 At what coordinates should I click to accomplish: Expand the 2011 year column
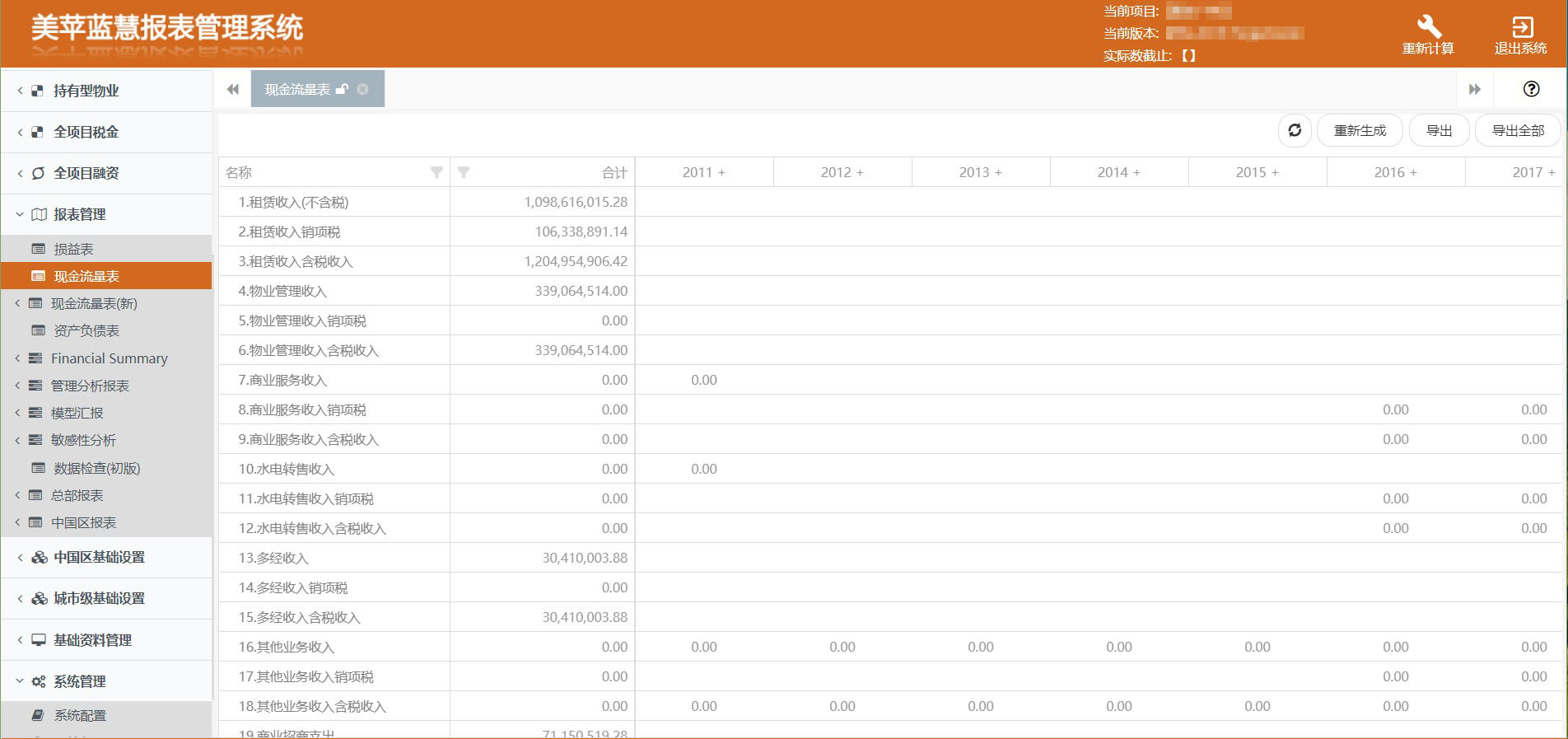pyautogui.click(x=721, y=172)
